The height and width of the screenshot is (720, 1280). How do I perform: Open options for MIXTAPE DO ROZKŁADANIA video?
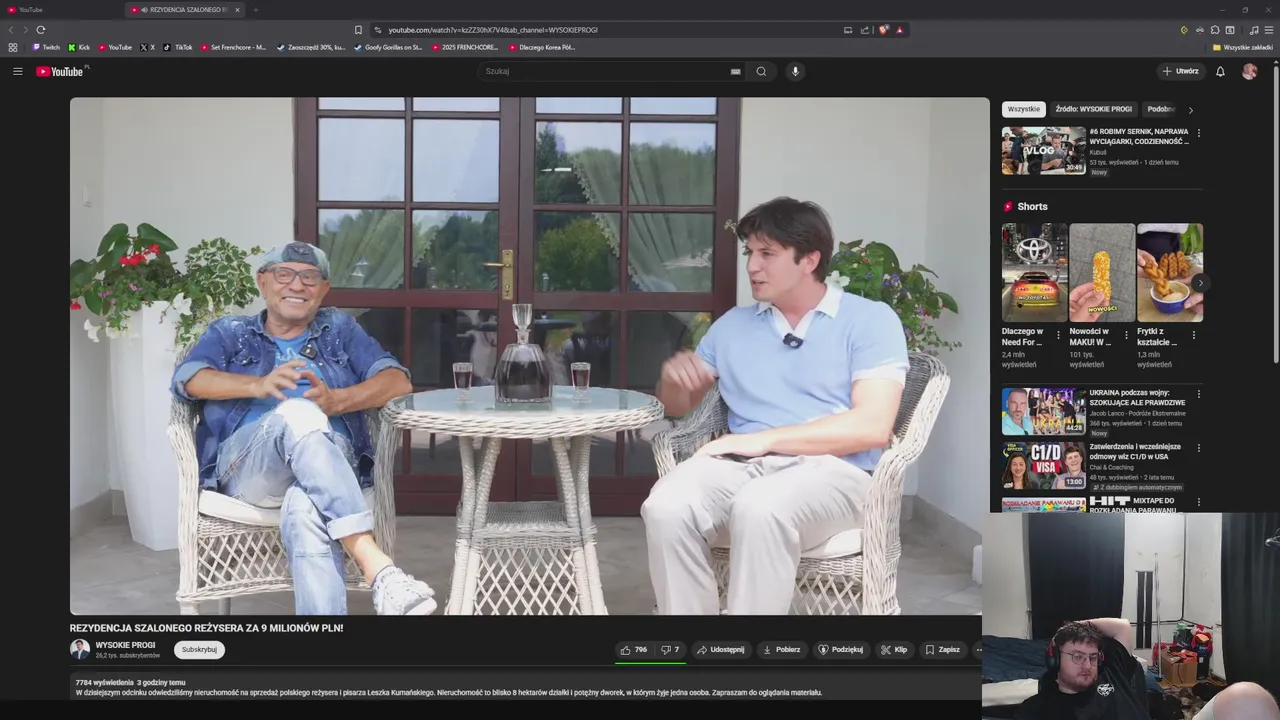pyautogui.click(x=1199, y=502)
